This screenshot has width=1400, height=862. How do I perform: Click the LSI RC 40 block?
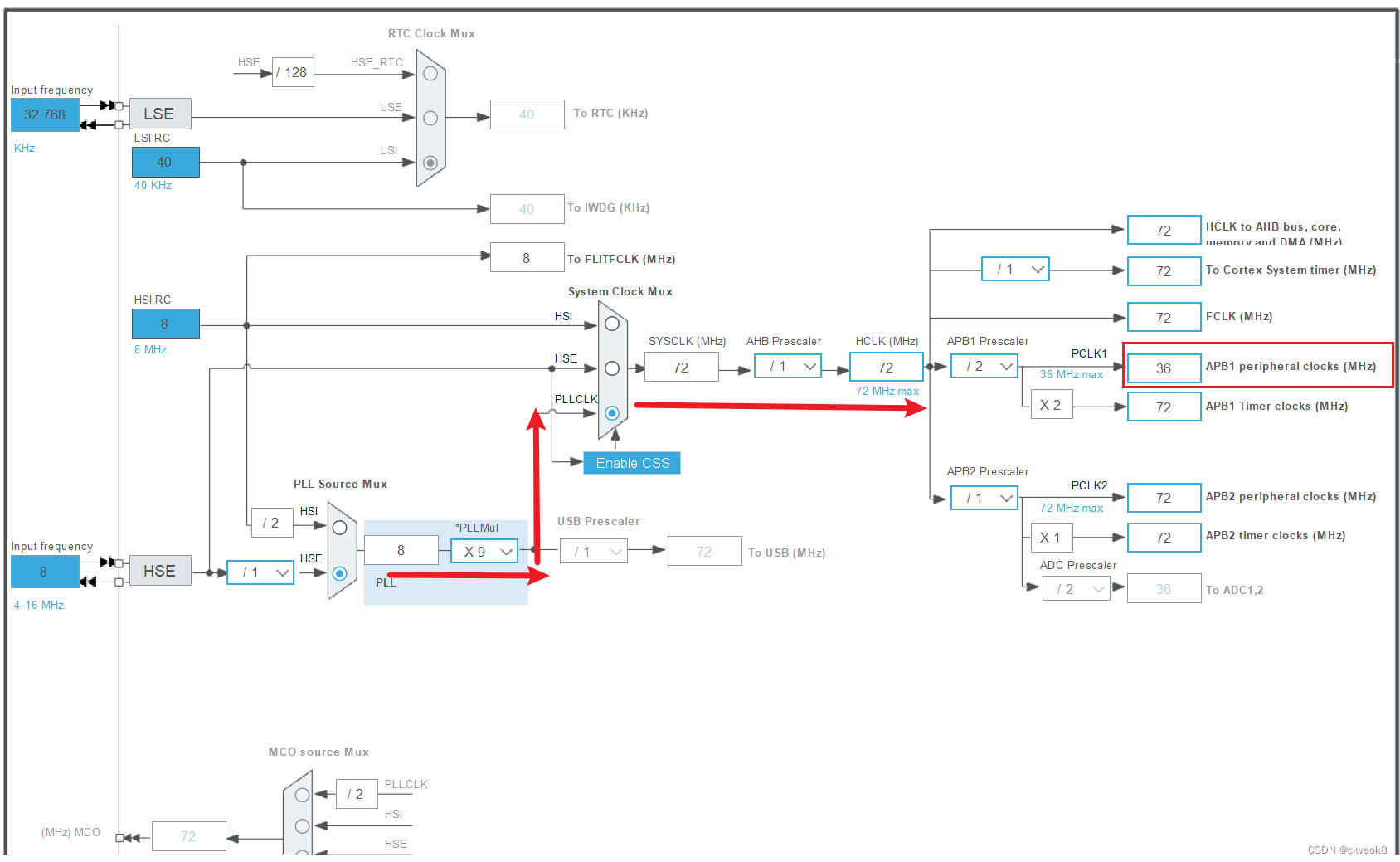[x=166, y=162]
